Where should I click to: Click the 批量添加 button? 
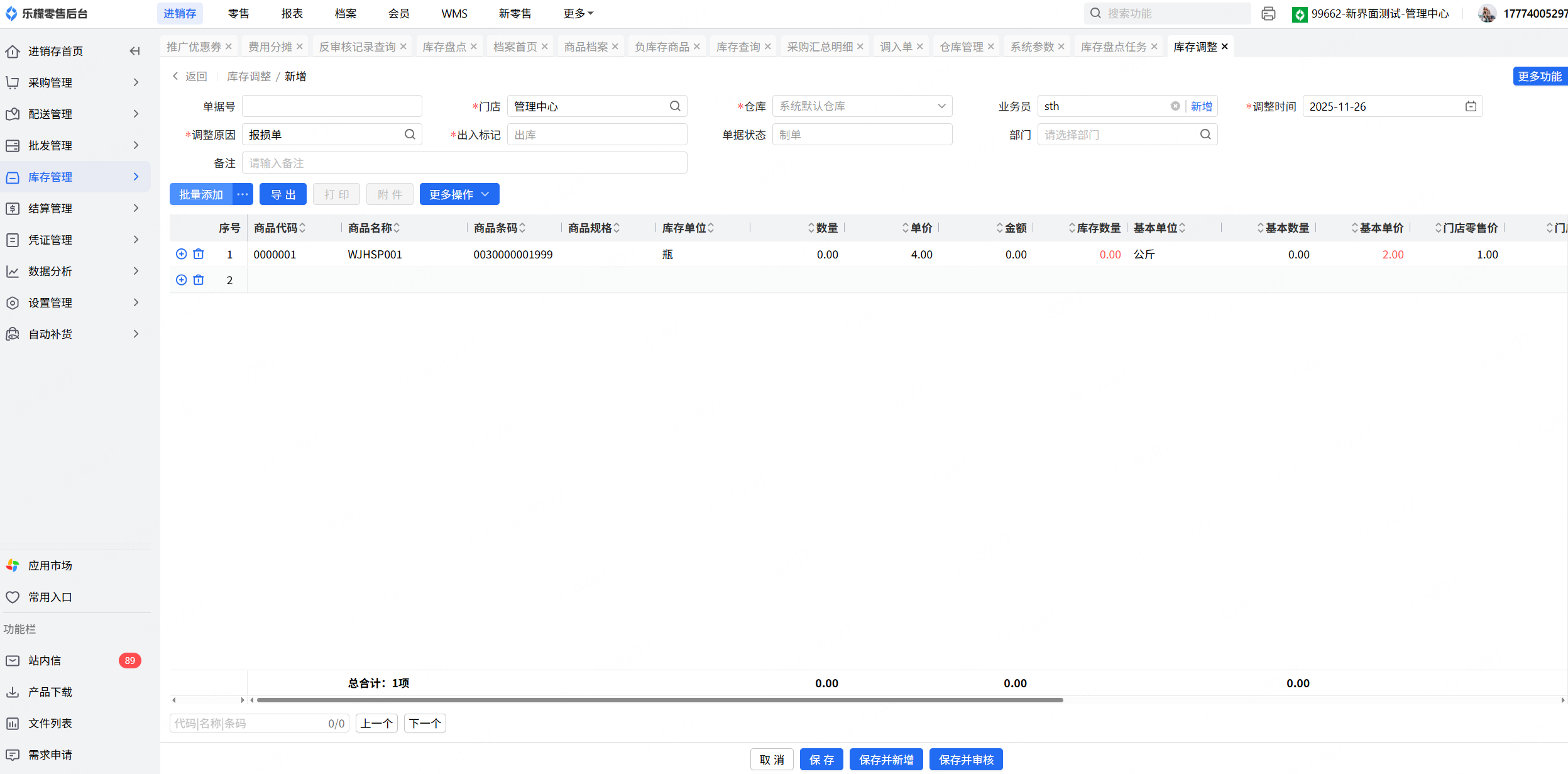point(201,194)
